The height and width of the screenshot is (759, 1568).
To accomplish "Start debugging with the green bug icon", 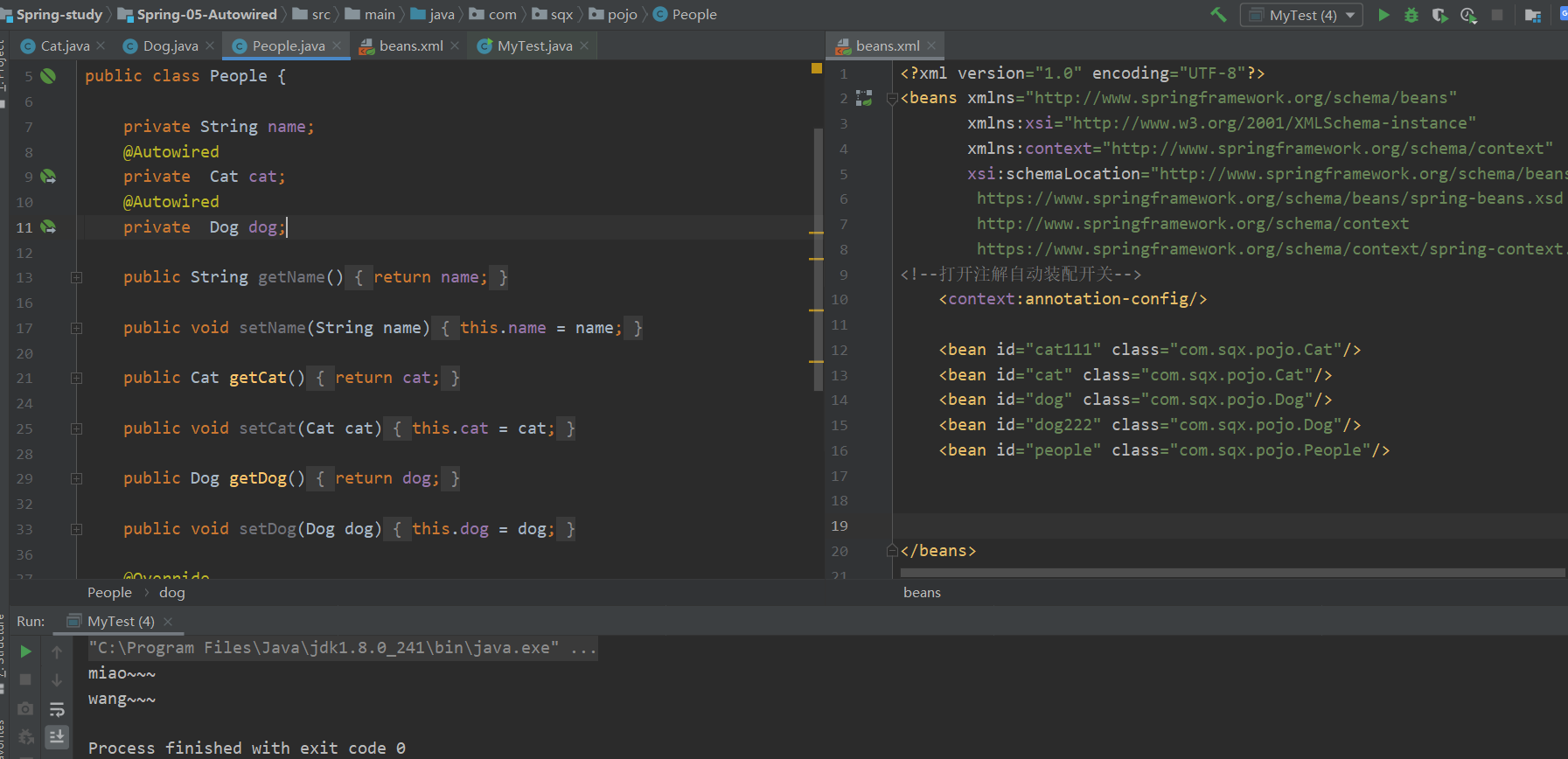I will tap(1411, 15).
